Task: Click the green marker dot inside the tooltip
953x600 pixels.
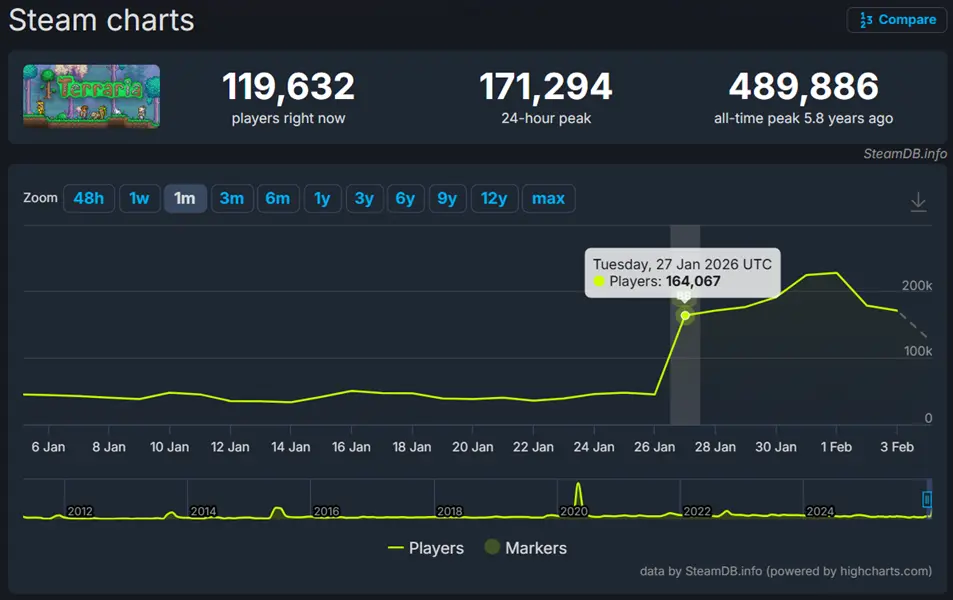Action: (x=600, y=282)
